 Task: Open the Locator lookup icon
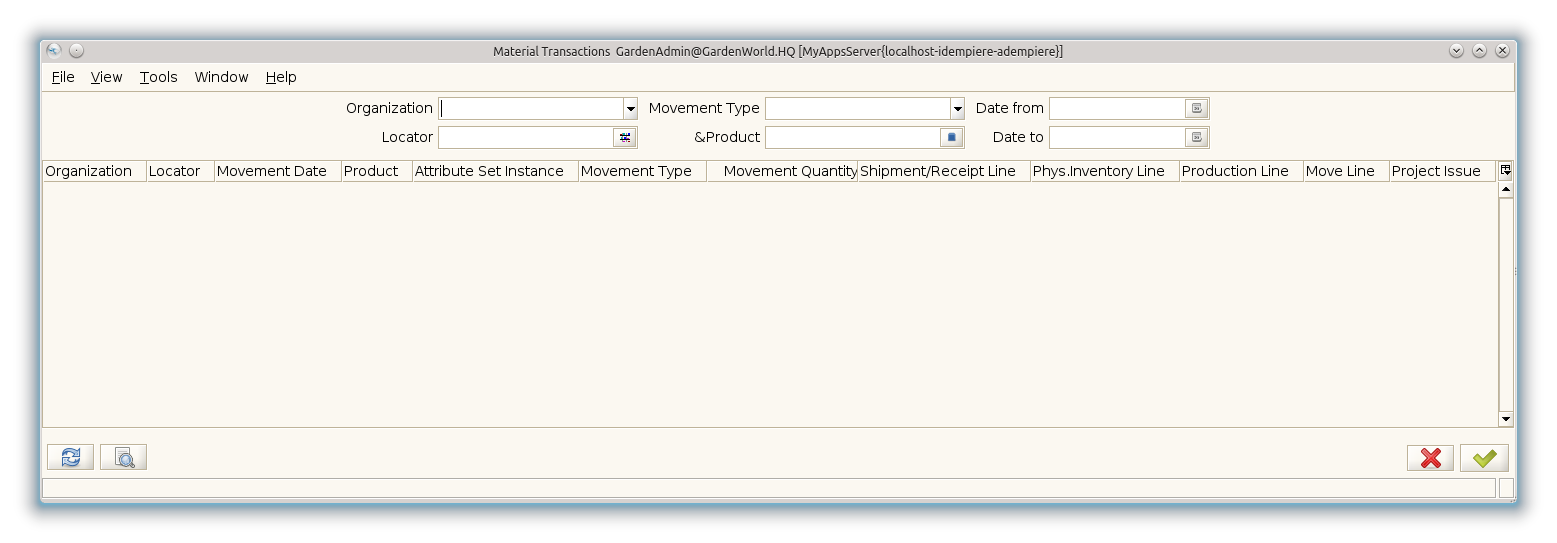click(x=625, y=137)
